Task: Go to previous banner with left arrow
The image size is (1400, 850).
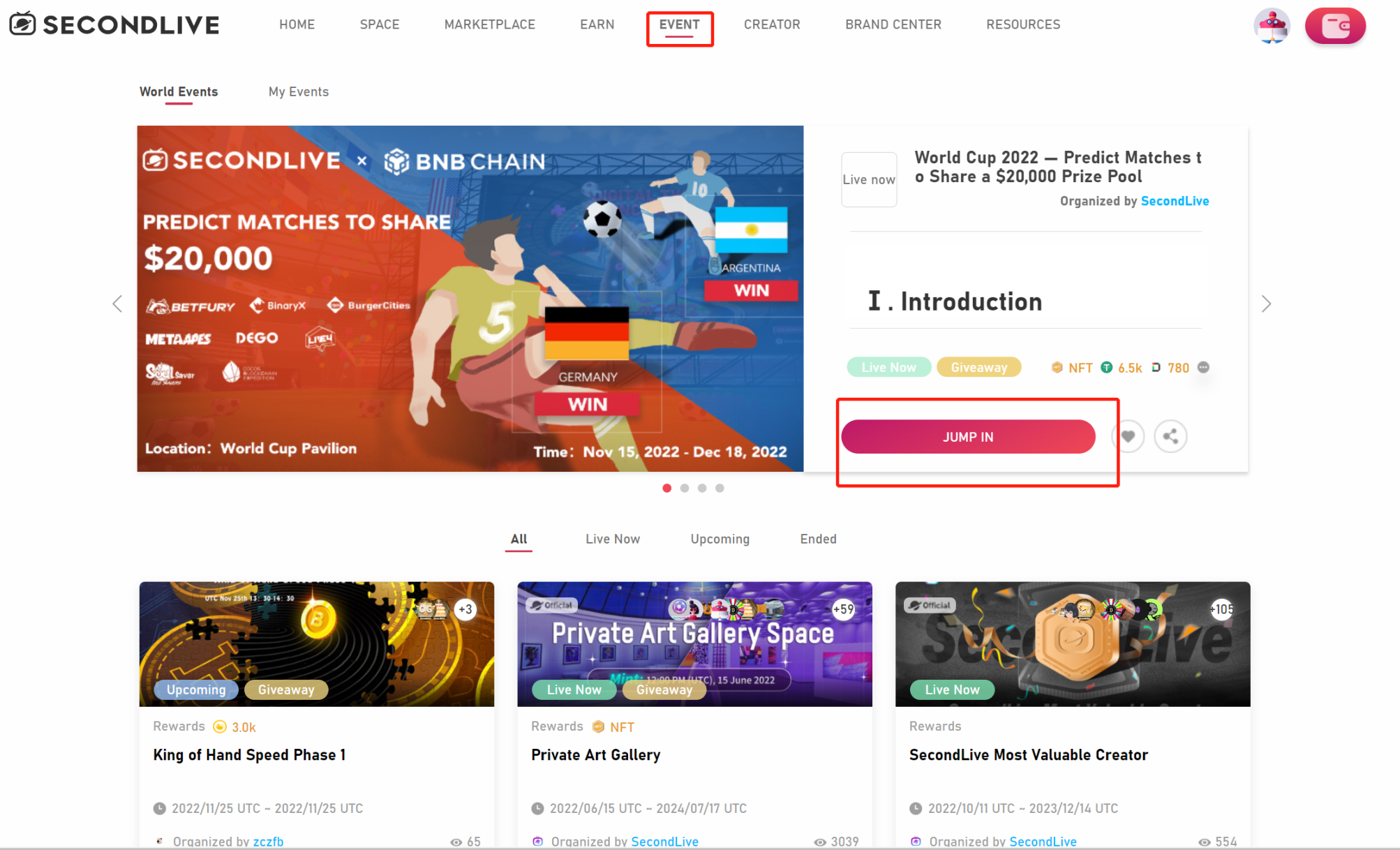Action: (117, 304)
